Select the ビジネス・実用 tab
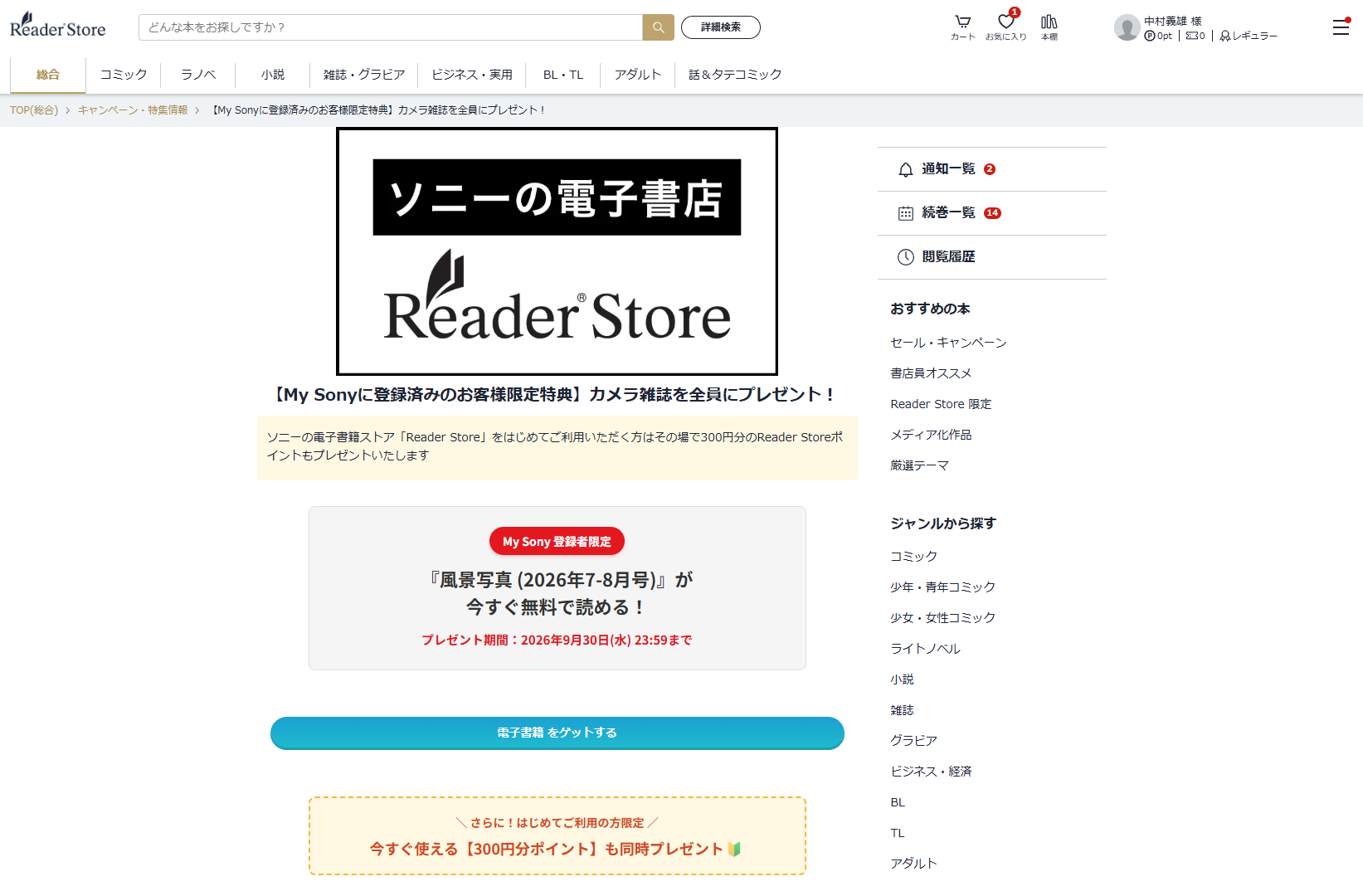The width and height of the screenshot is (1363, 896). pos(472,75)
